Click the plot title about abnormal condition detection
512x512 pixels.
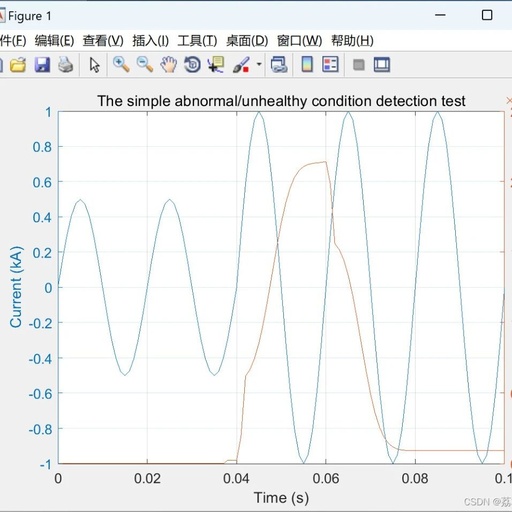[281, 101]
